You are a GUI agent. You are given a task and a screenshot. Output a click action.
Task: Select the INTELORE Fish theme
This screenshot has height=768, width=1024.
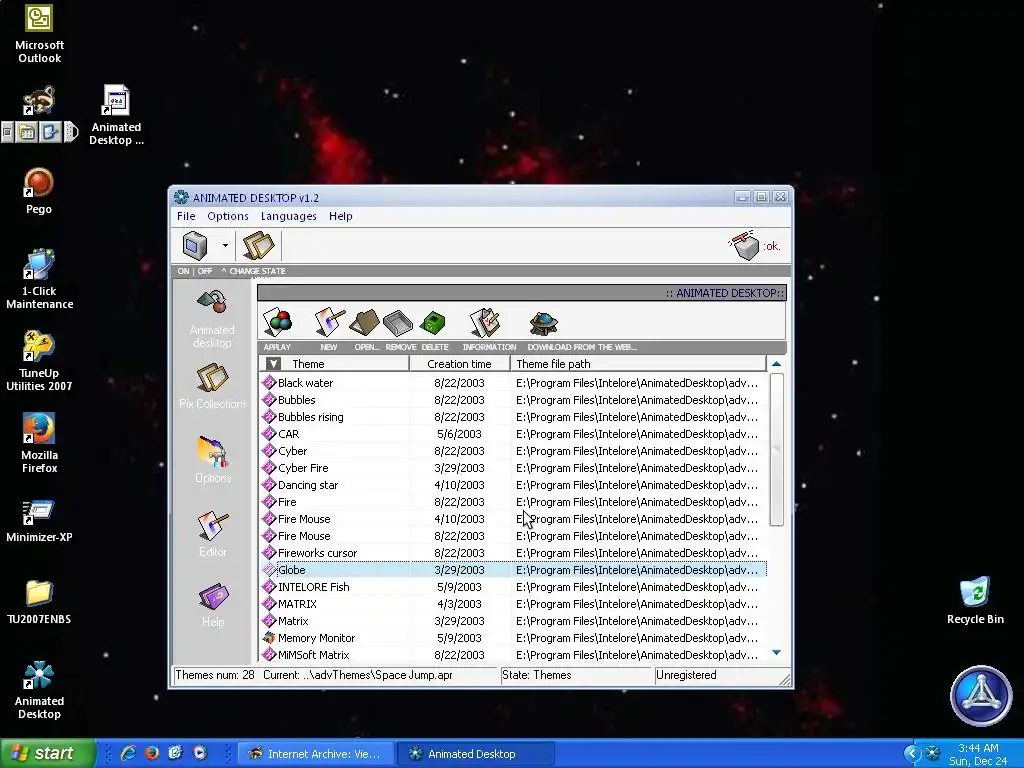513,586
